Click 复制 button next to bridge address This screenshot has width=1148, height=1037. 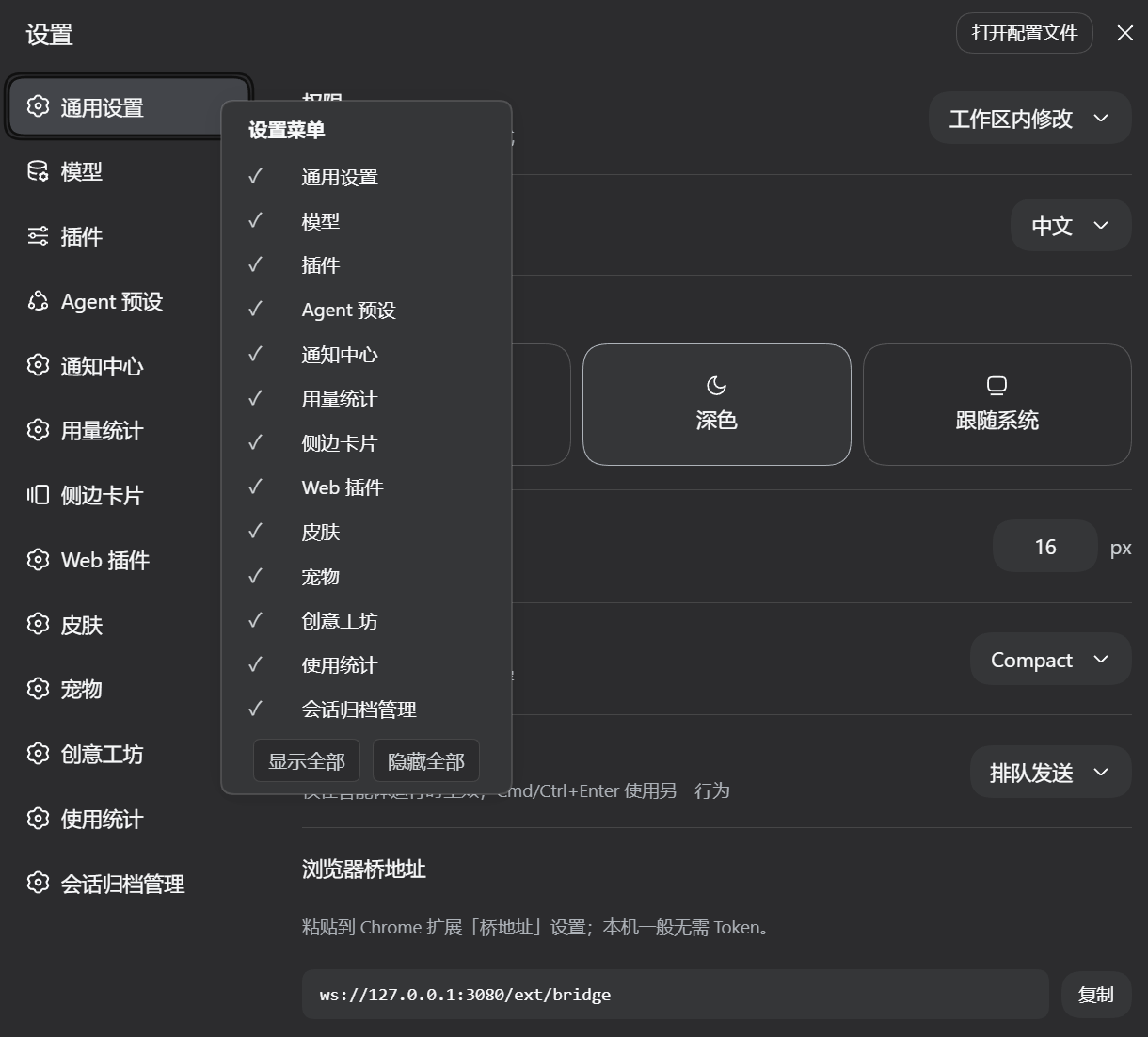[1096, 994]
